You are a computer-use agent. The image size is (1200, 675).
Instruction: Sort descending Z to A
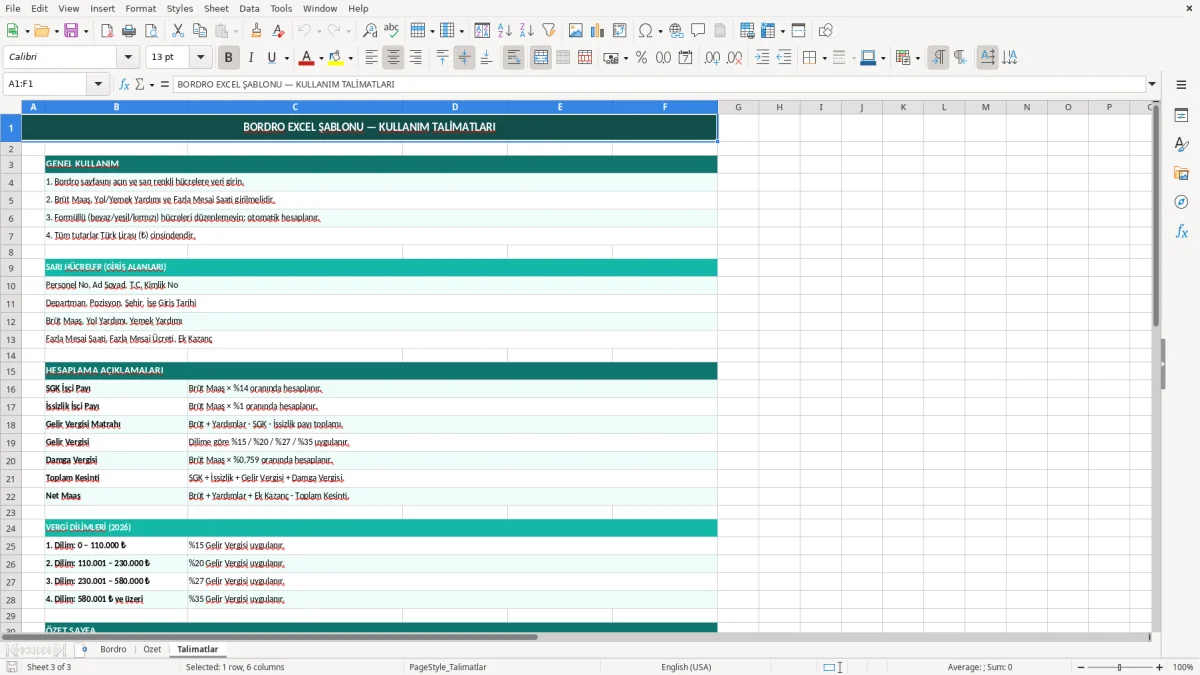[527, 30]
